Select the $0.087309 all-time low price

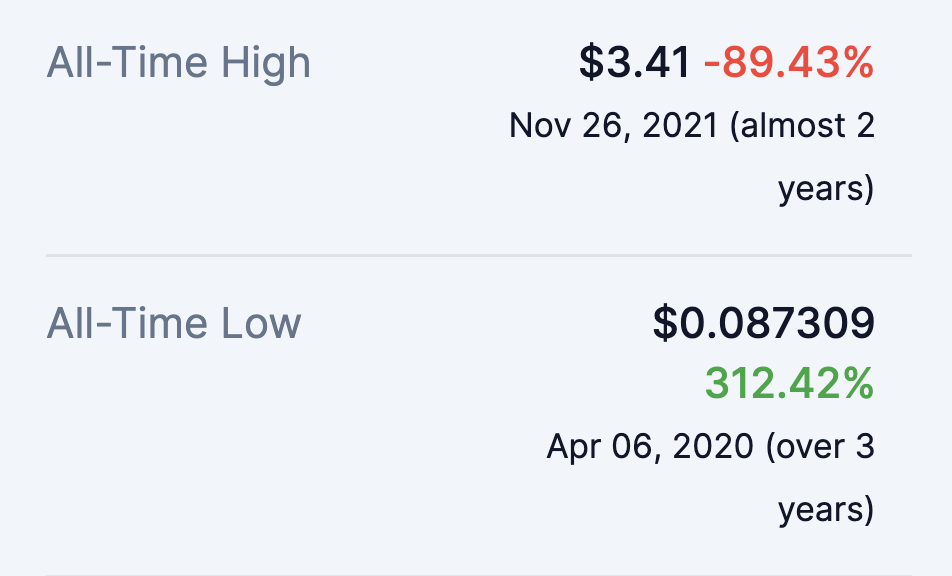tap(764, 323)
